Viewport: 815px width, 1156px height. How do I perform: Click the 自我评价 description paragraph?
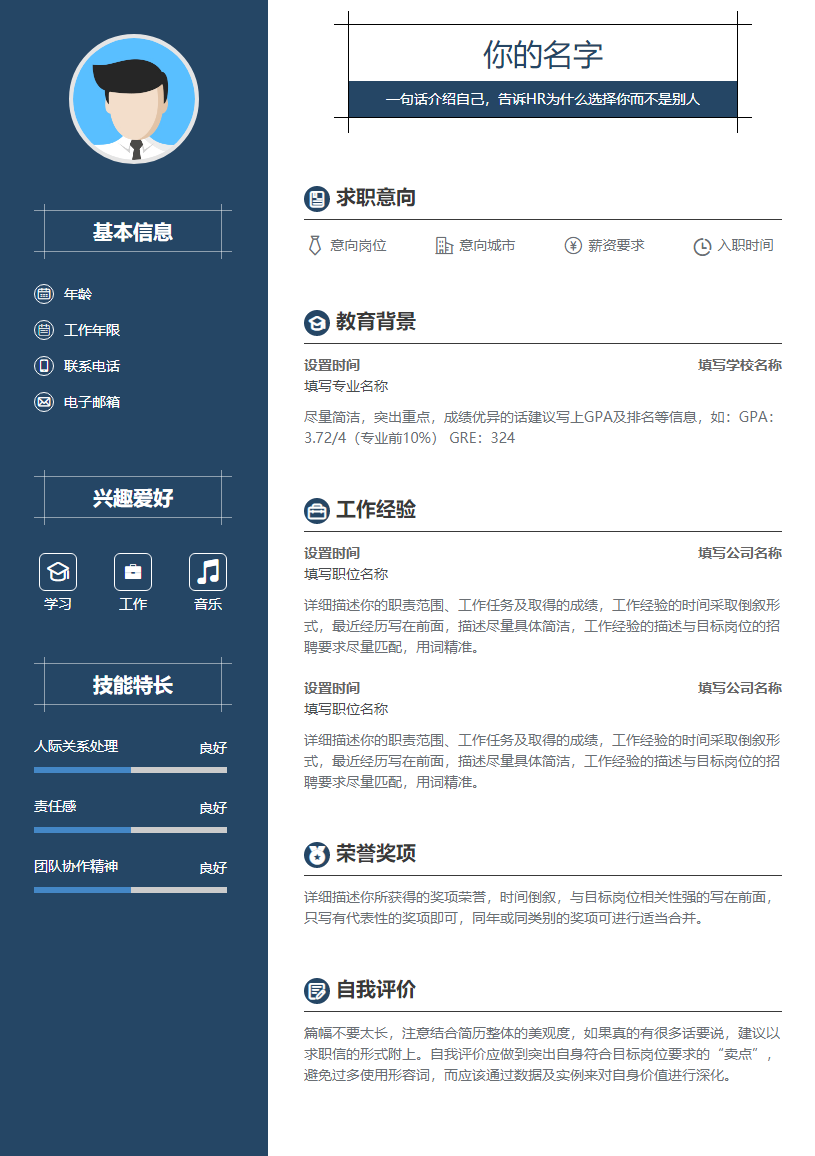(x=542, y=1054)
